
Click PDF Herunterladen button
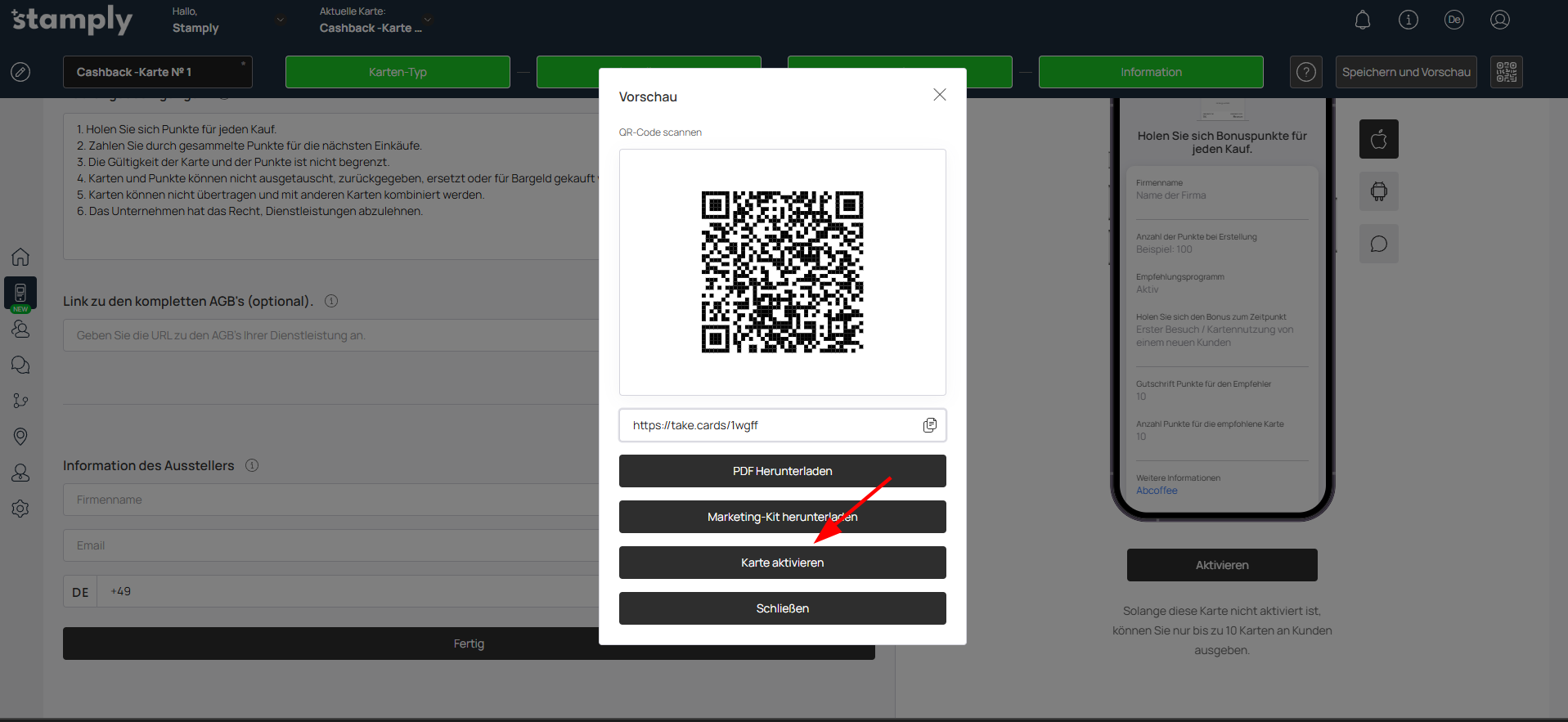pyautogui.click(x=782, y=471)
